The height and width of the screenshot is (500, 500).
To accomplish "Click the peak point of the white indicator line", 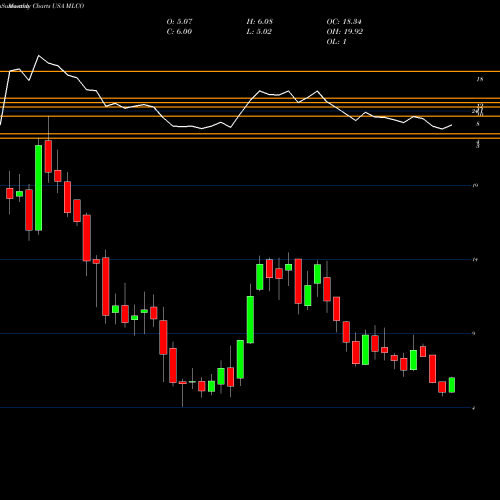I will 38,56.
